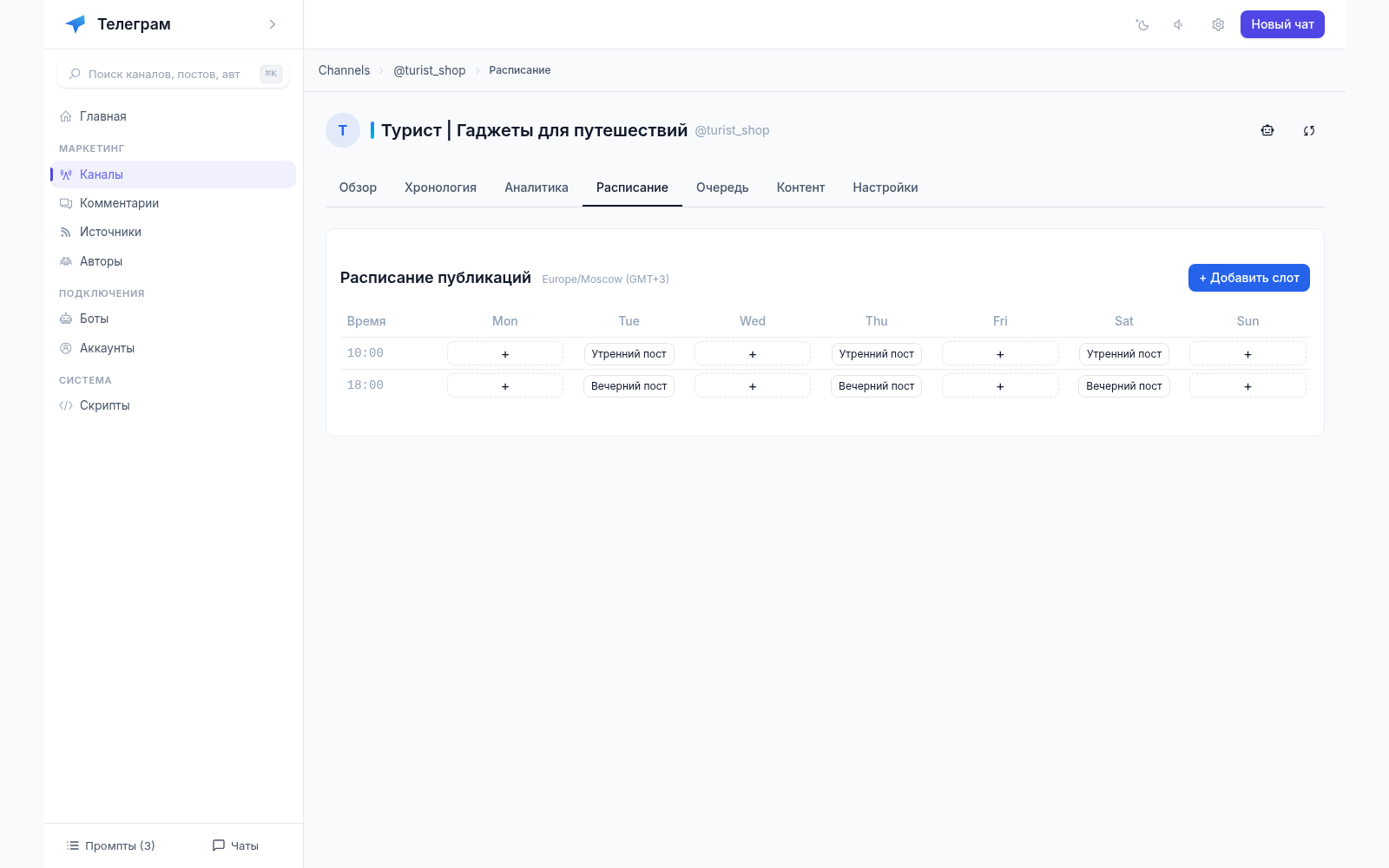
Task: Switch to Обзор tab
Action: tap(358, 187)
